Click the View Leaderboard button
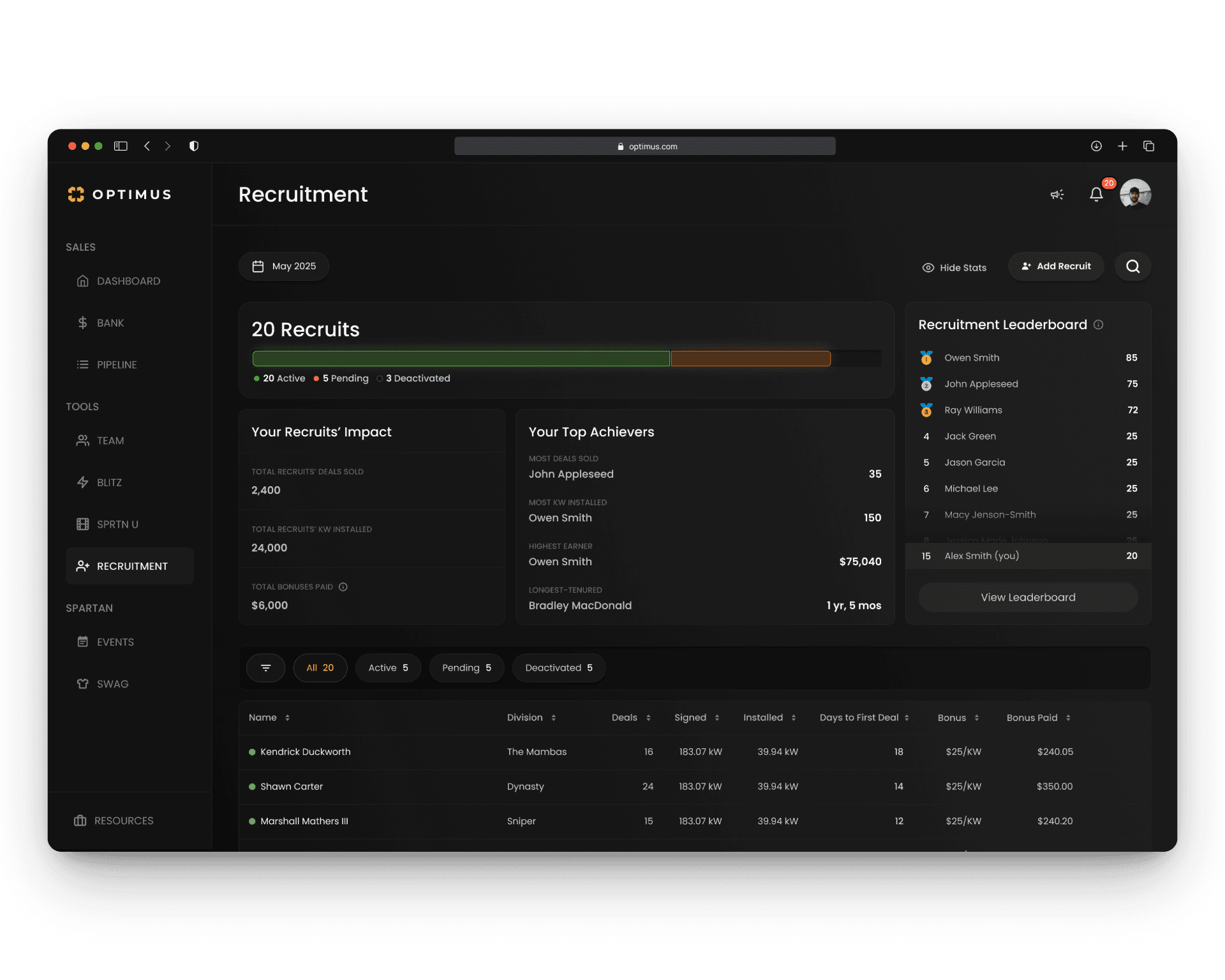The height and width of the screenshot is (980, 1225). coord(1027,597)
